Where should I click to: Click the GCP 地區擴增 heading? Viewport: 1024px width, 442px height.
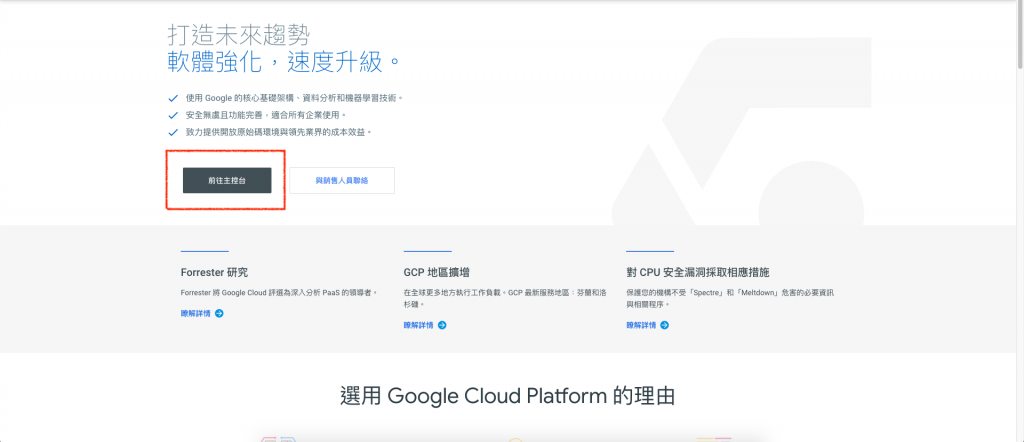[437, 272]
